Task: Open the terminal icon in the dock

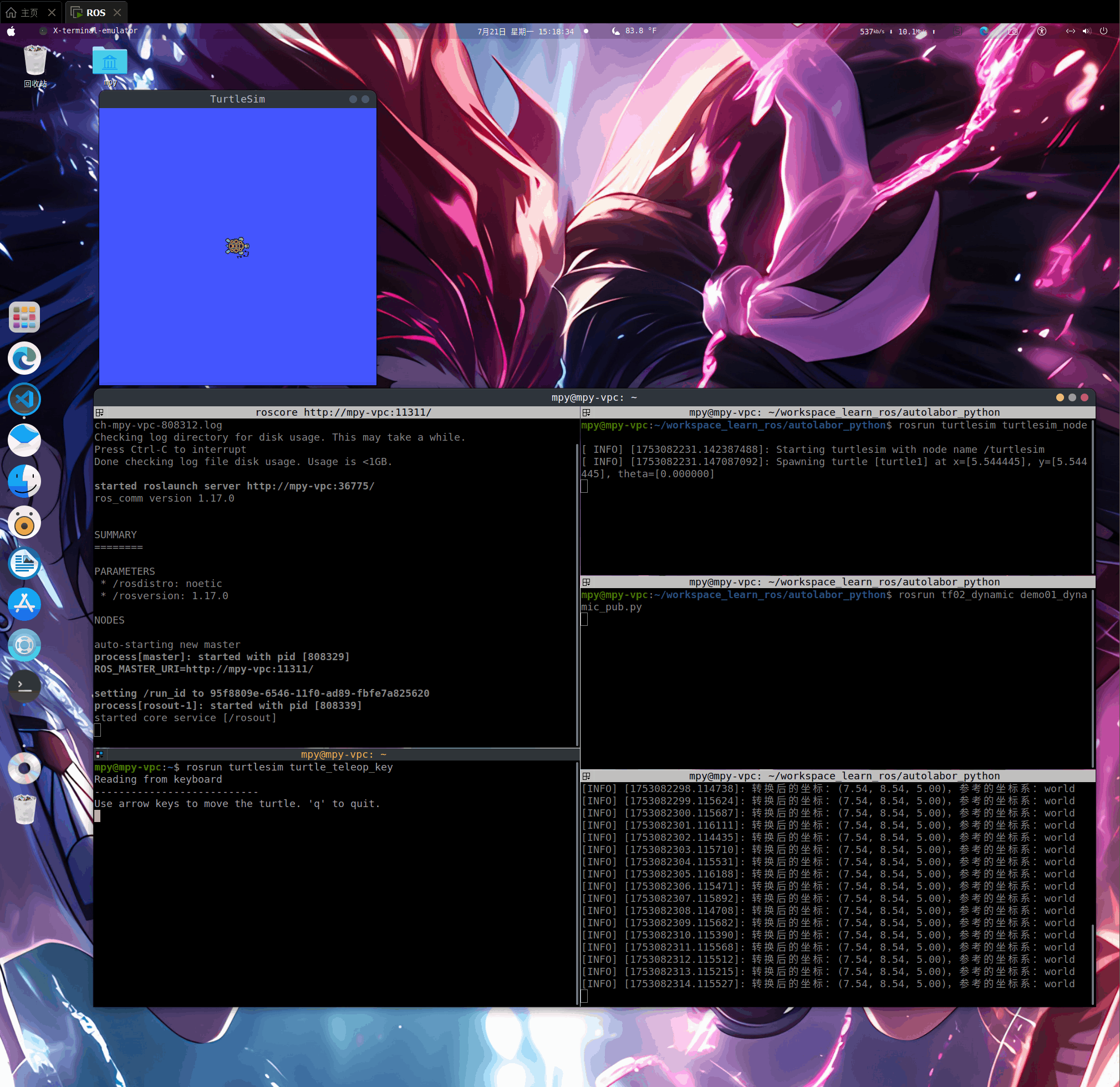Action: click(24, 686)
